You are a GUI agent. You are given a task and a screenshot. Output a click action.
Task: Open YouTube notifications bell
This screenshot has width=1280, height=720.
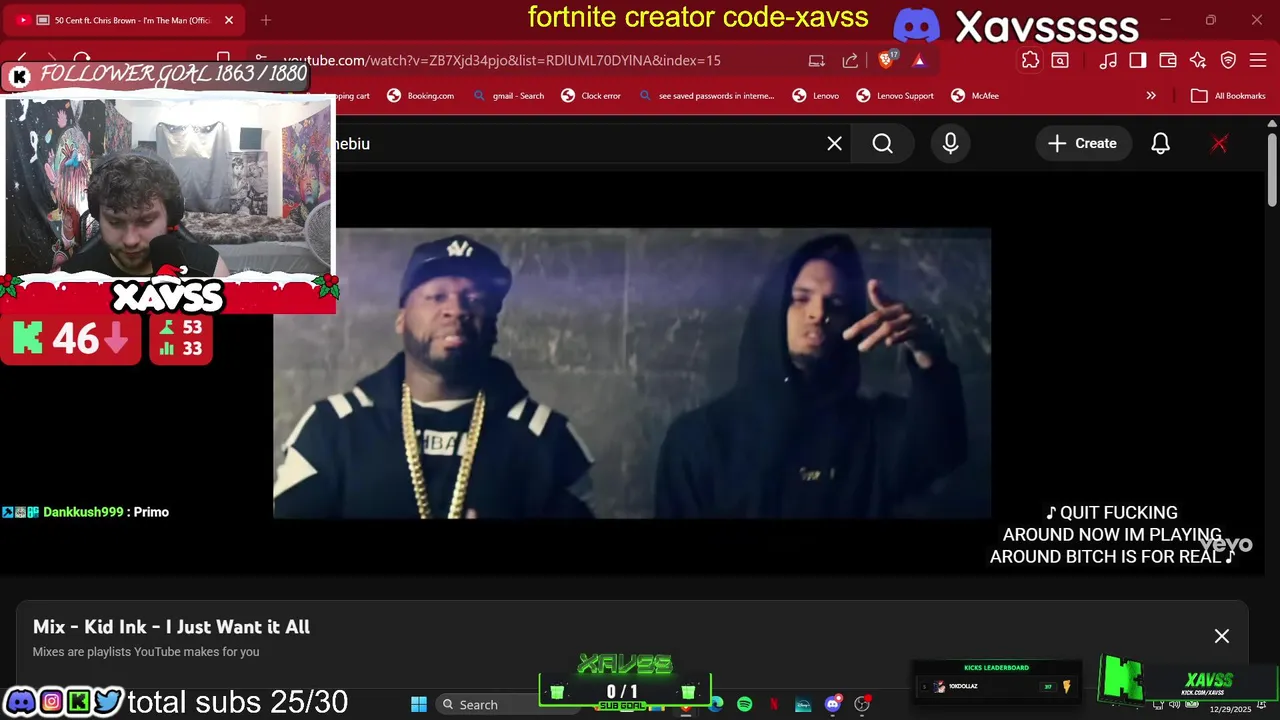point(1160,144)
